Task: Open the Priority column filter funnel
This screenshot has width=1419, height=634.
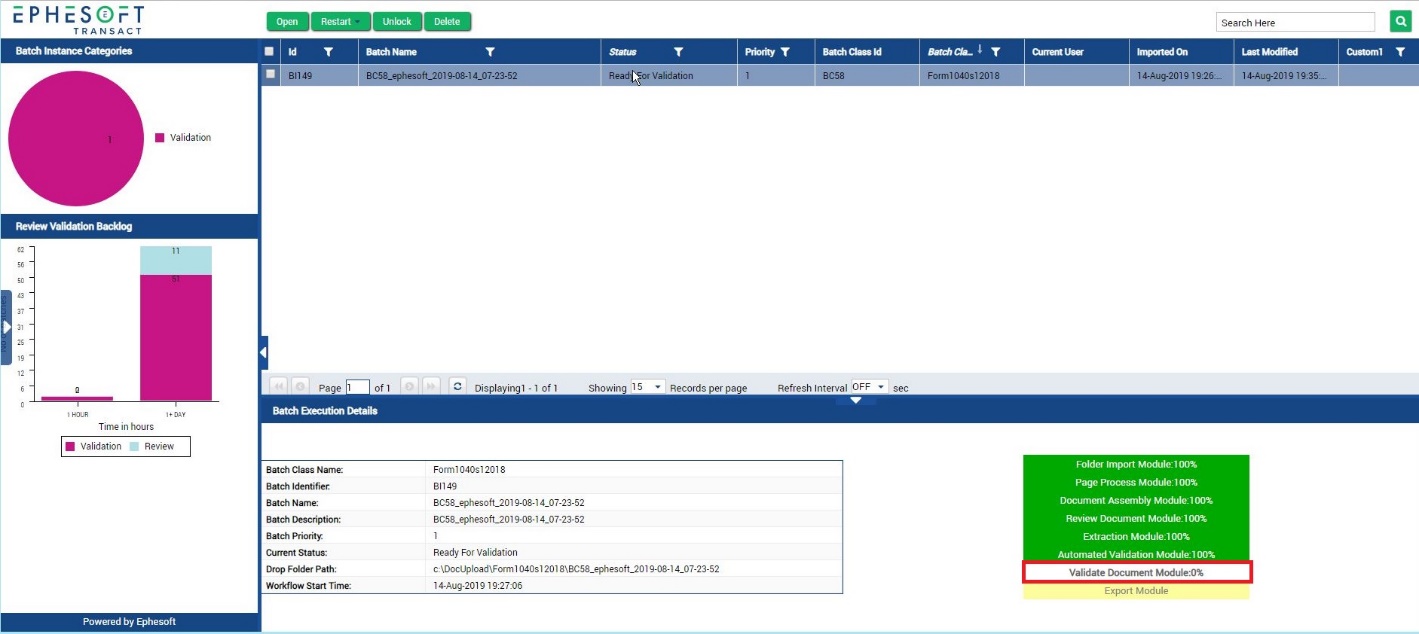Action: [x=785, y=52]
